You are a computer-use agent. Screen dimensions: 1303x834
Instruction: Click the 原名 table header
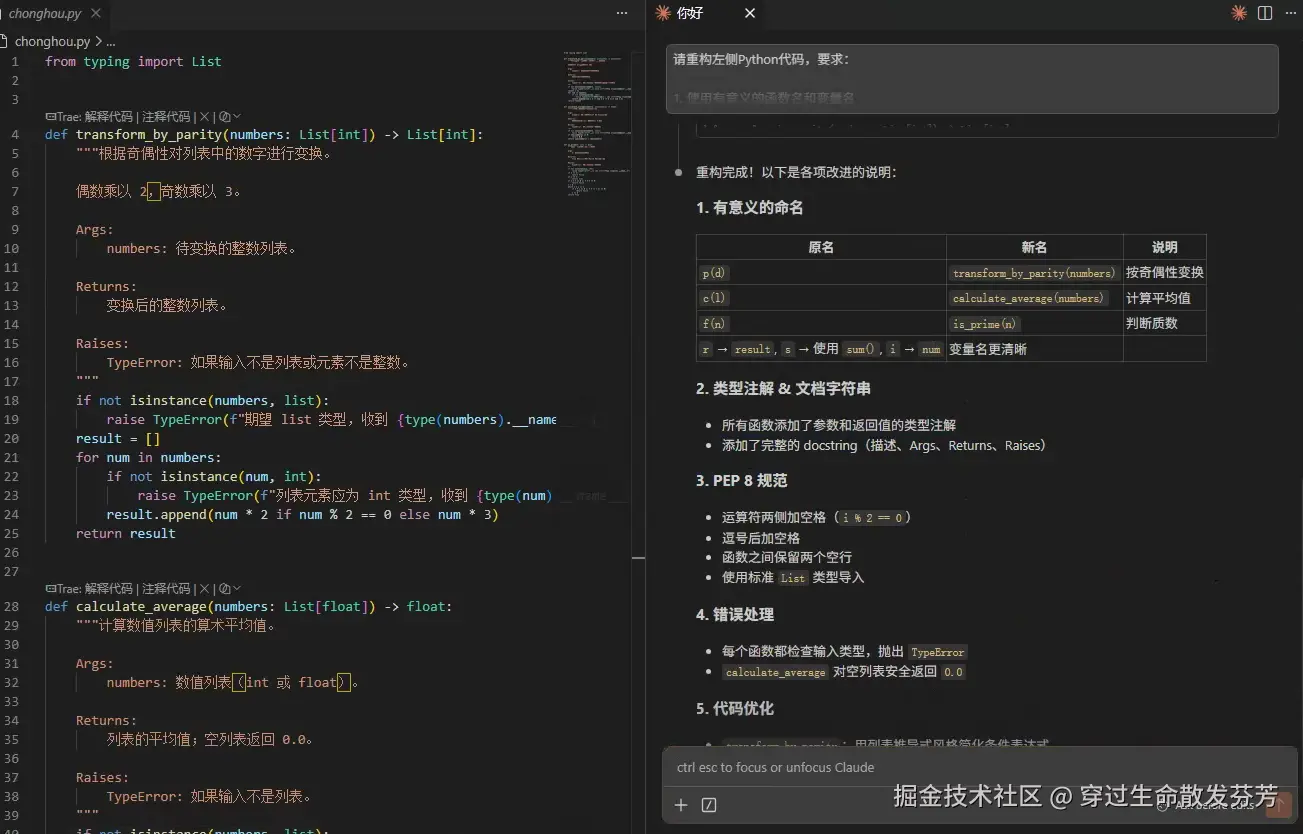click(x=821, y=247)
